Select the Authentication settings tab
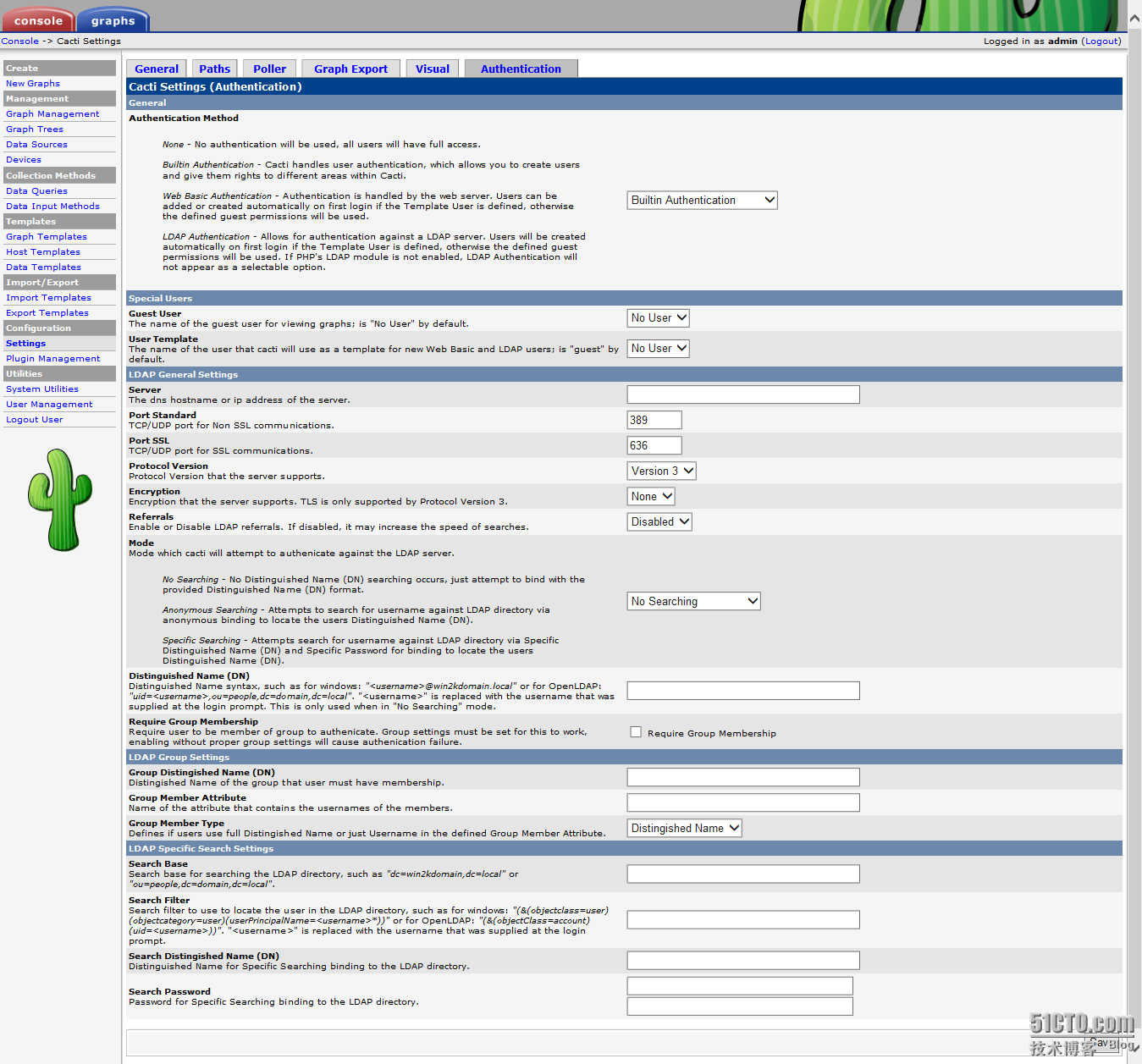This screenshot has width=1142, height=1064. point(521,69)
